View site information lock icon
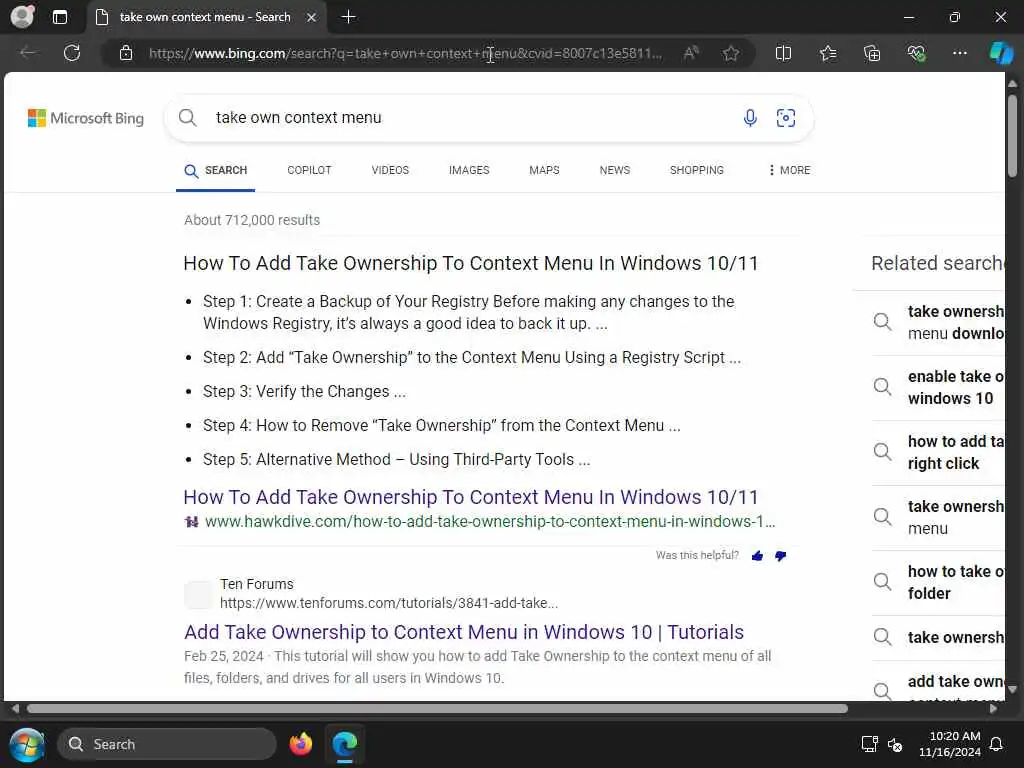Screen dimensions: 1024x768 (x=126, y=54)
